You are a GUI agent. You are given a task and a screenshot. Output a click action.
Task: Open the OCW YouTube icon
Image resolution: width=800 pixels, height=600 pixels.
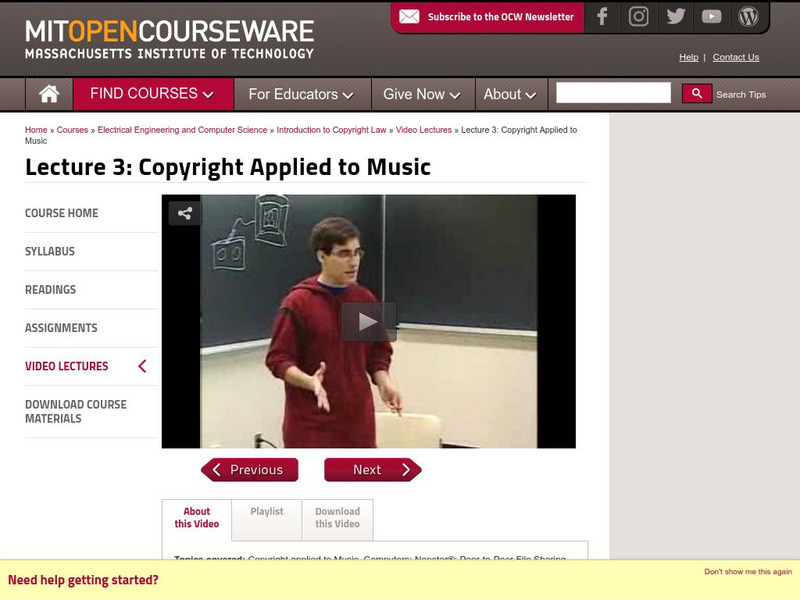711,17
